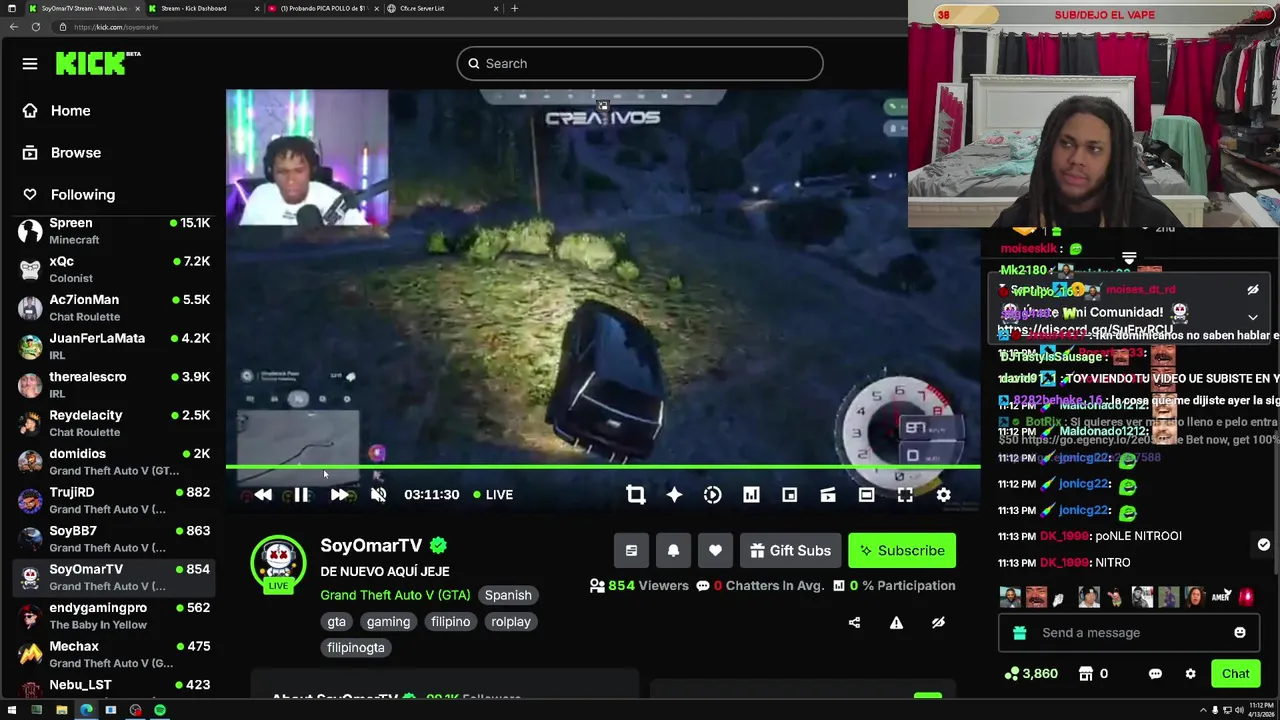
Task: Open the chat shop icon
Action: pyautogui.click(x=1086, y=674)
